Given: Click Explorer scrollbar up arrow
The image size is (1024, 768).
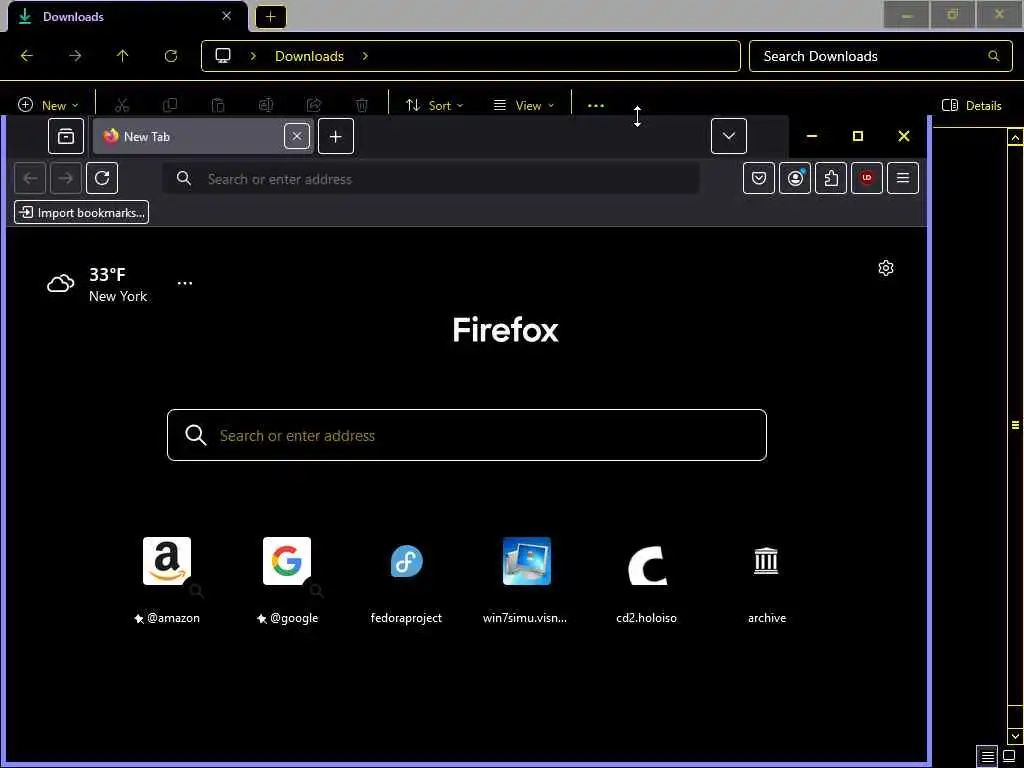Looking at the screenshot, I should [x=1015, y=137].
